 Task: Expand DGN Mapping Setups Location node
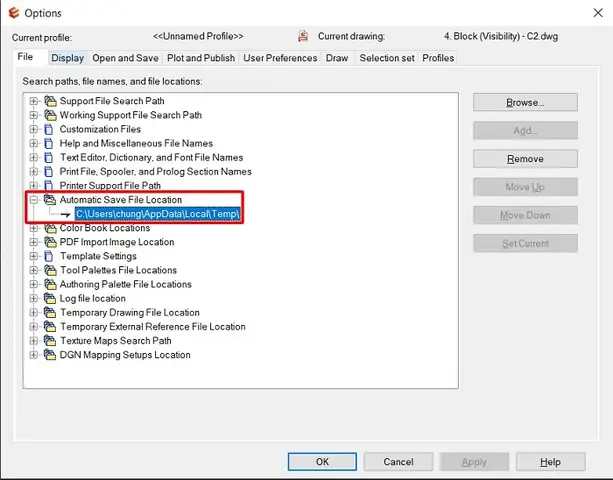(x=34, y=355)
